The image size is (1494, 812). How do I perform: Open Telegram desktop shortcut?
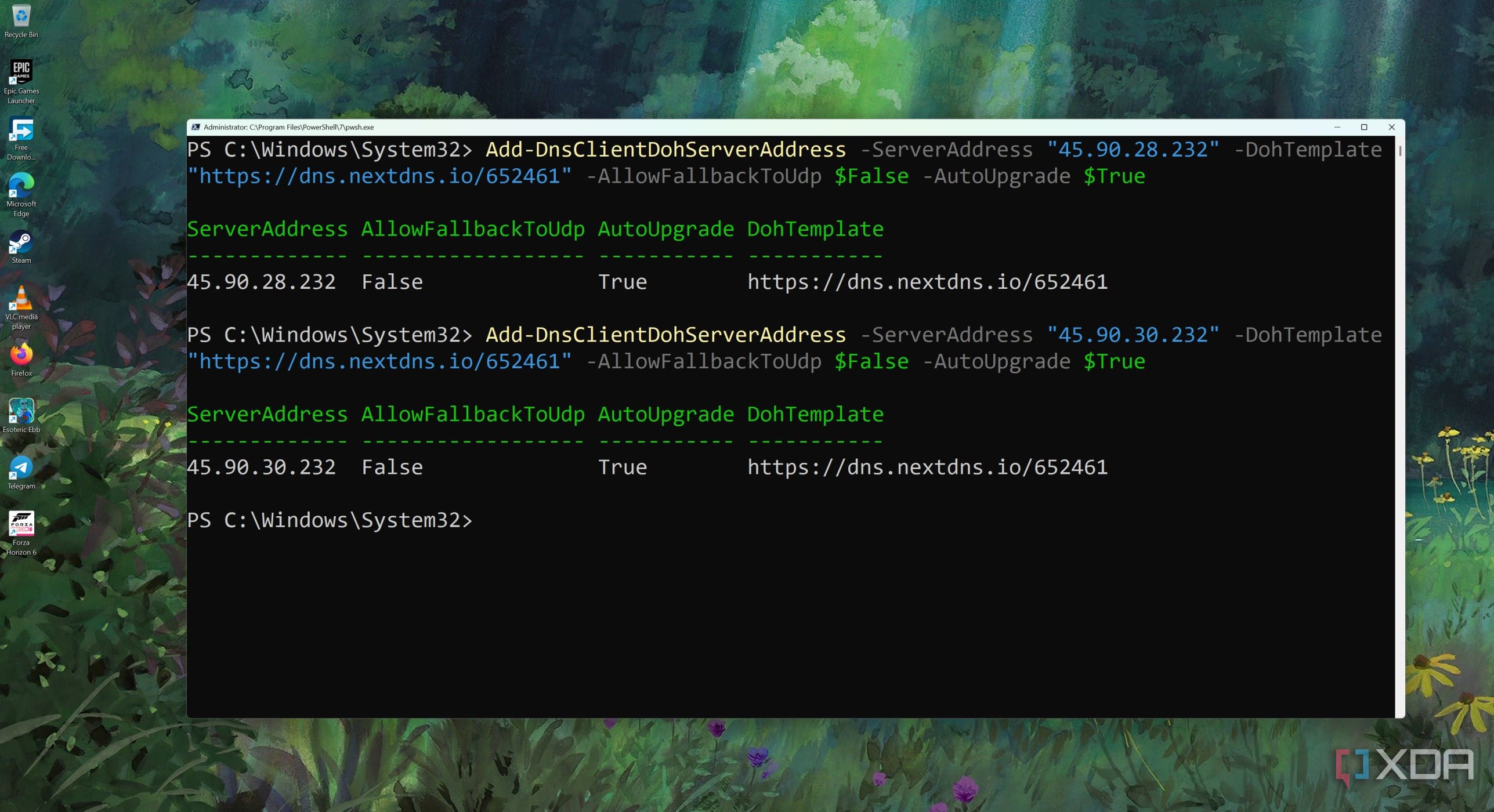coord(21,473)
